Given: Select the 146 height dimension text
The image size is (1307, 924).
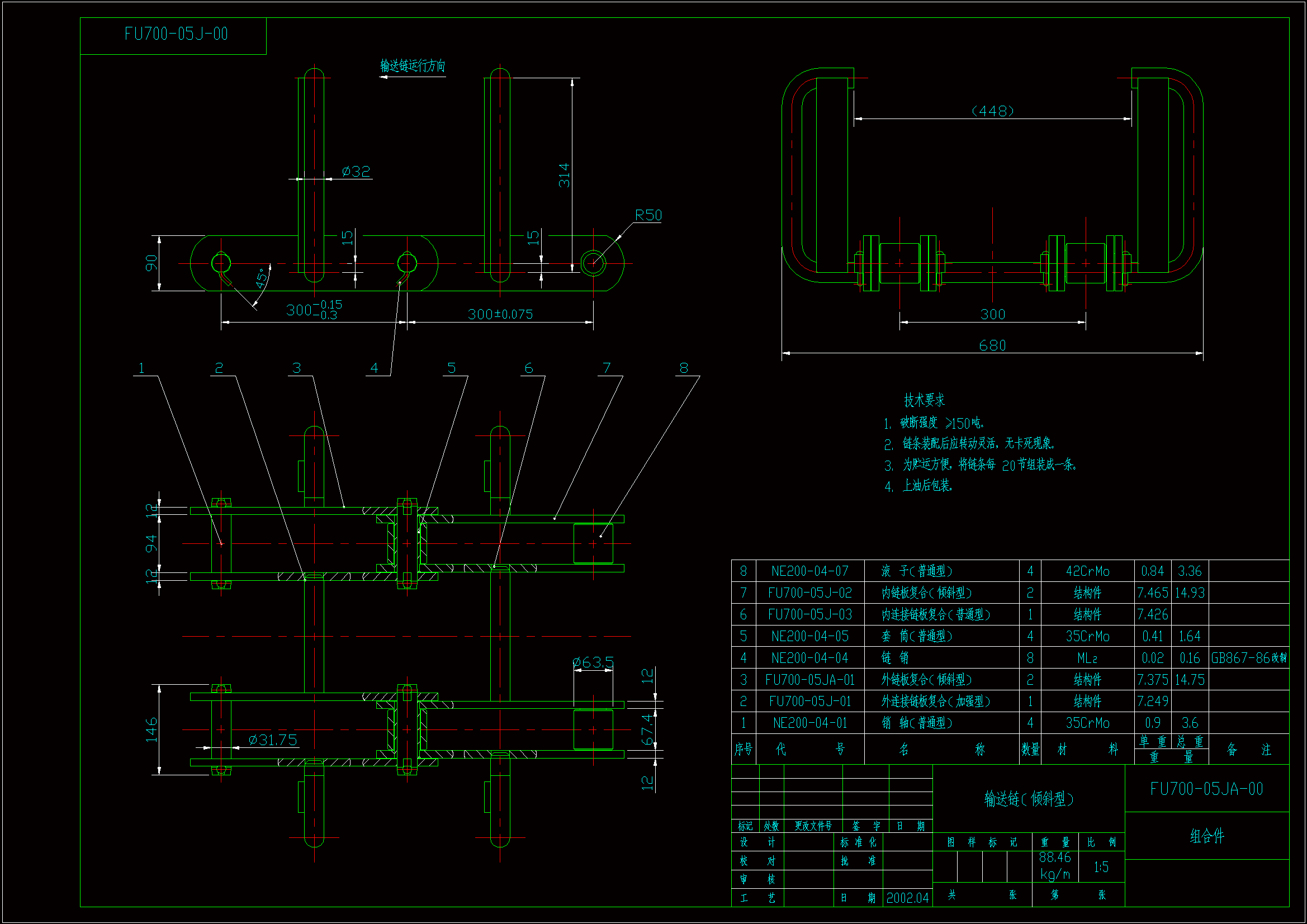Looking at the screenshot, I should [151, 729].
